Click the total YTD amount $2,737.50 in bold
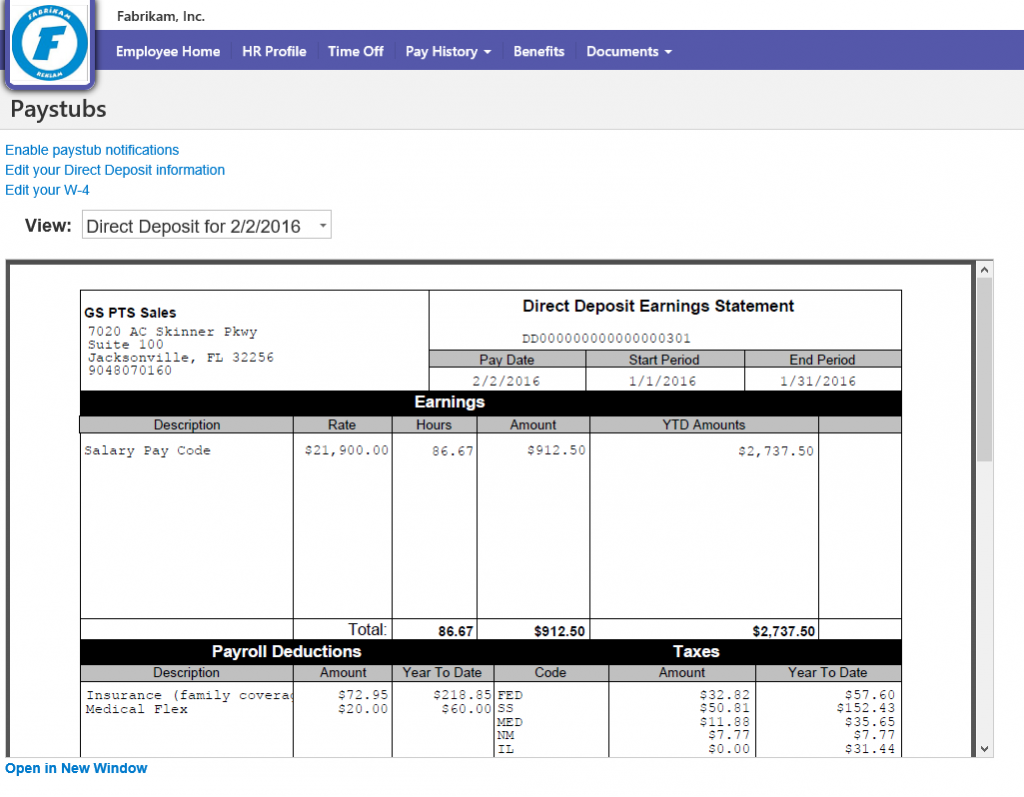 (784, 631)
